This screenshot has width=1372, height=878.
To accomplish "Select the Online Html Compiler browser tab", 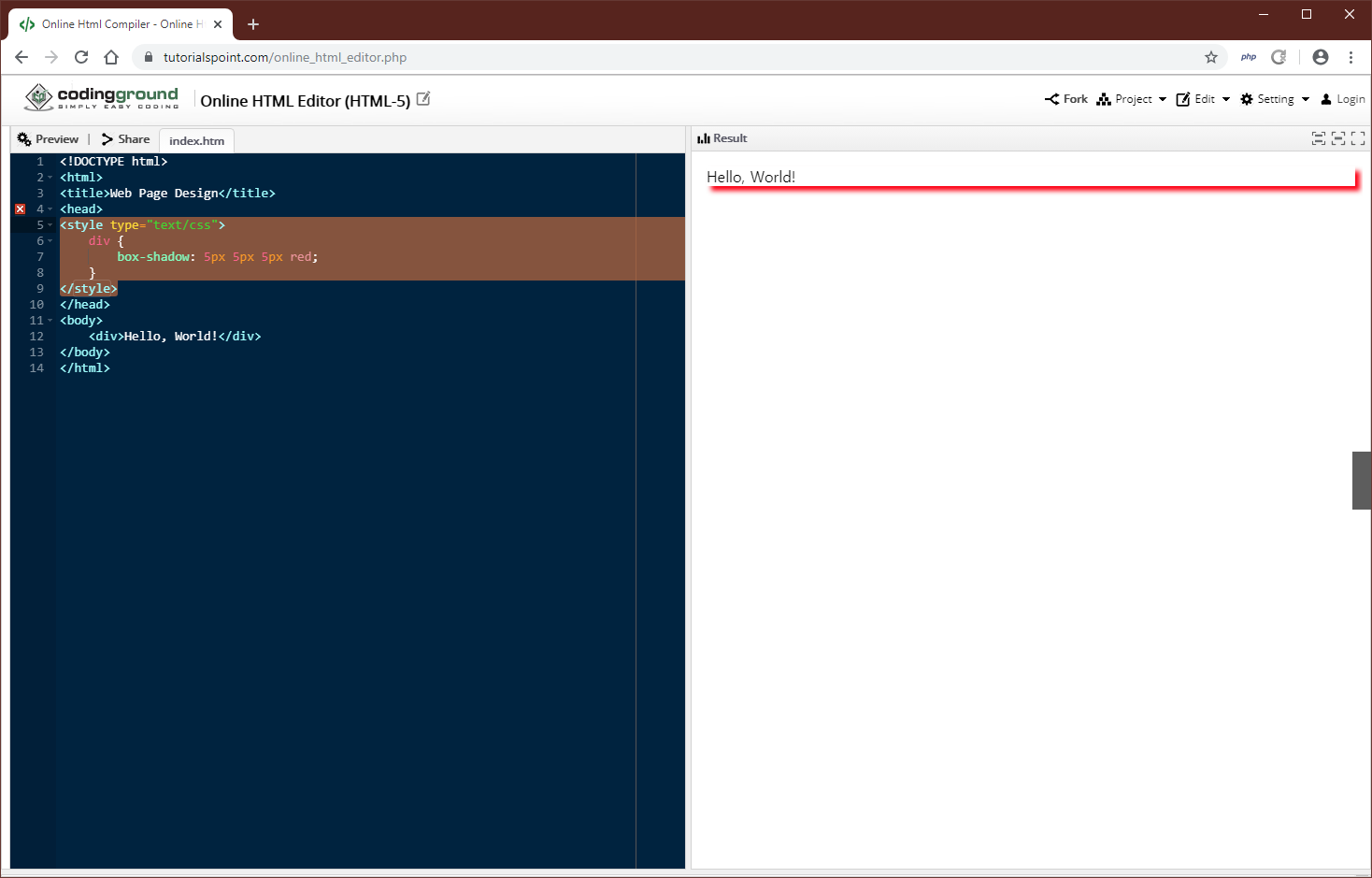I will point(121,24).
